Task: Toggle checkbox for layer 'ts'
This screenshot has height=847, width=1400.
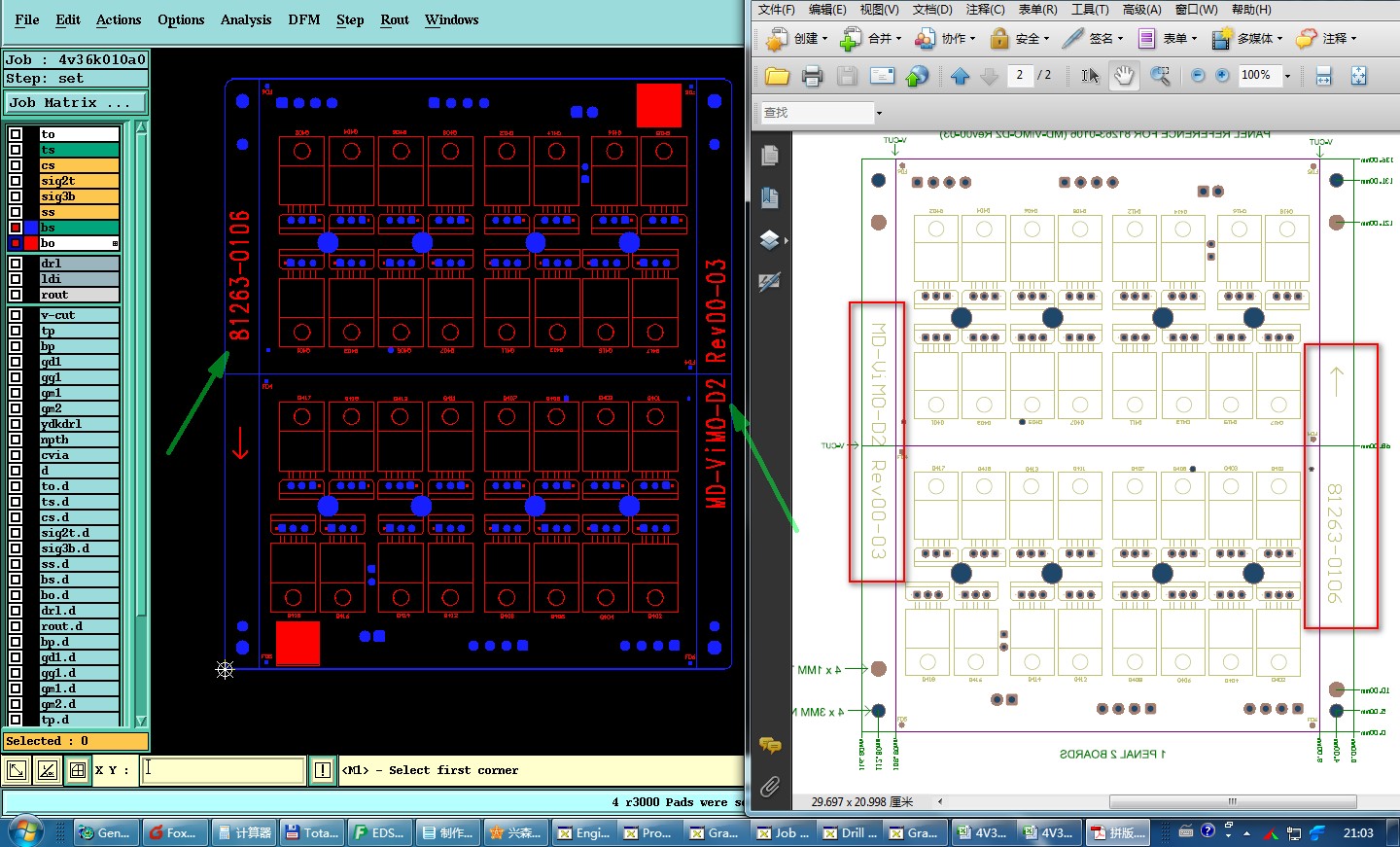Action: coord(16,150)
